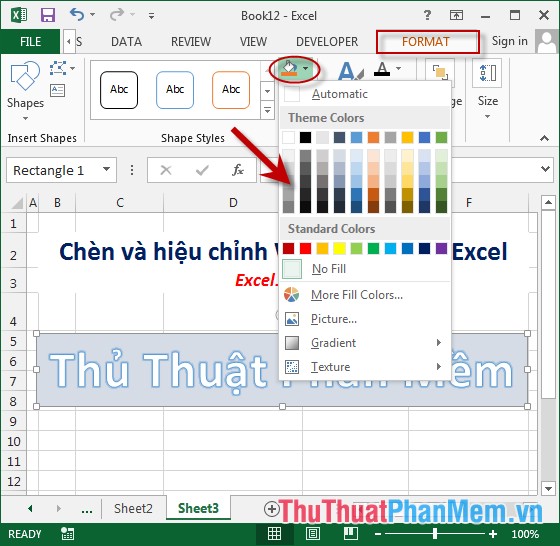Click the Text Fill A icon
Viewport: 560px width, 546px height.
(382, 69)
